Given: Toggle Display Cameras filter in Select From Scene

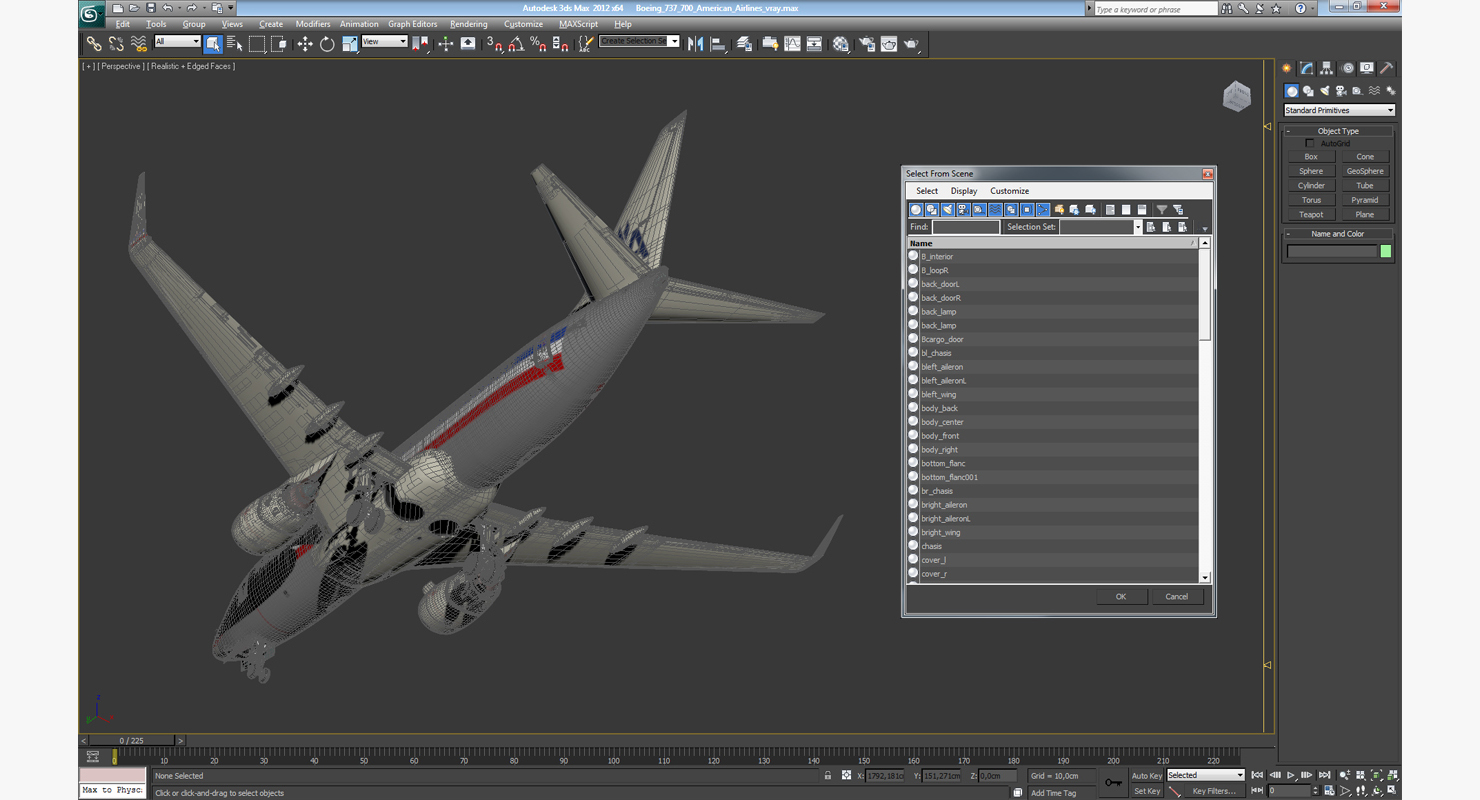Looking at the screenshot, I should 963,210.
